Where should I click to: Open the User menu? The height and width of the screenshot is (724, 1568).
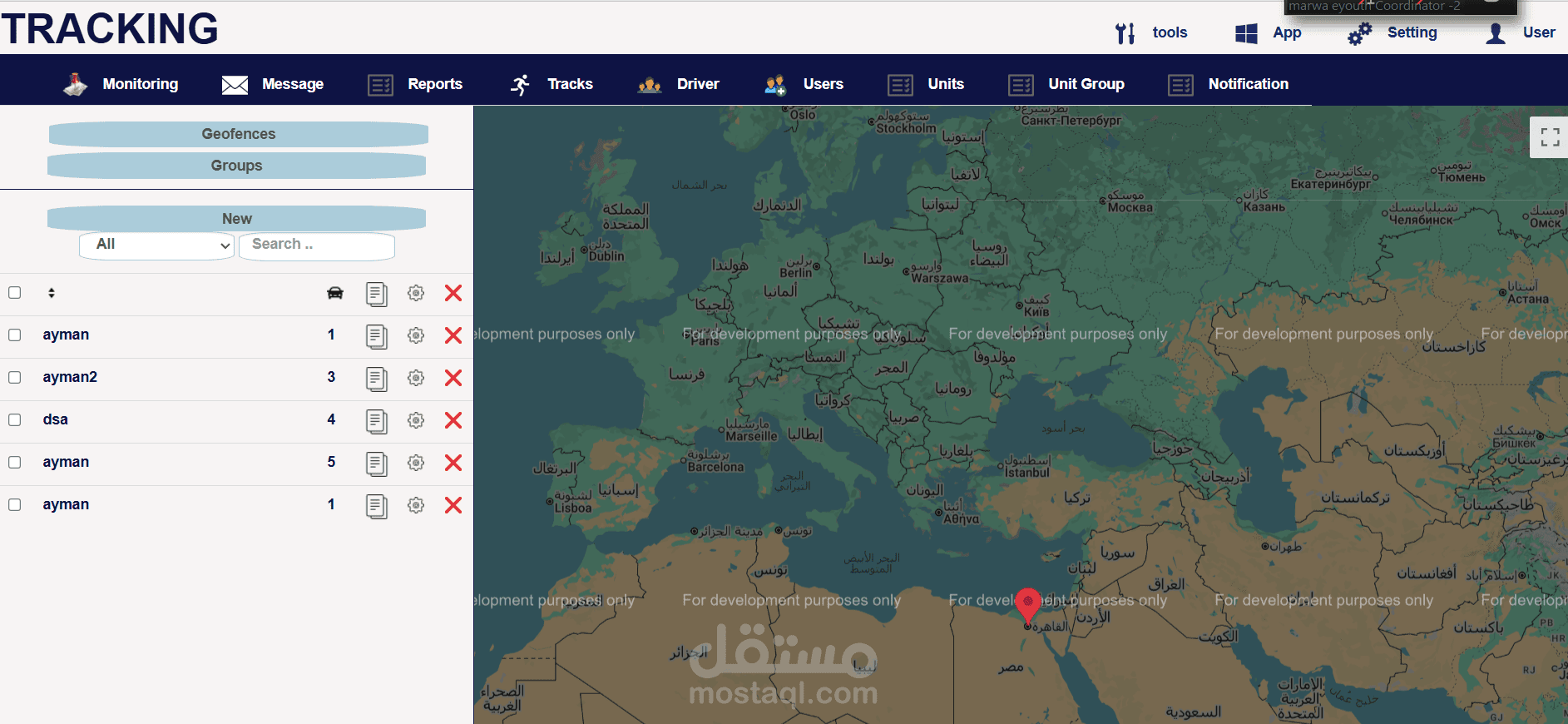(x=1539, y=32)
